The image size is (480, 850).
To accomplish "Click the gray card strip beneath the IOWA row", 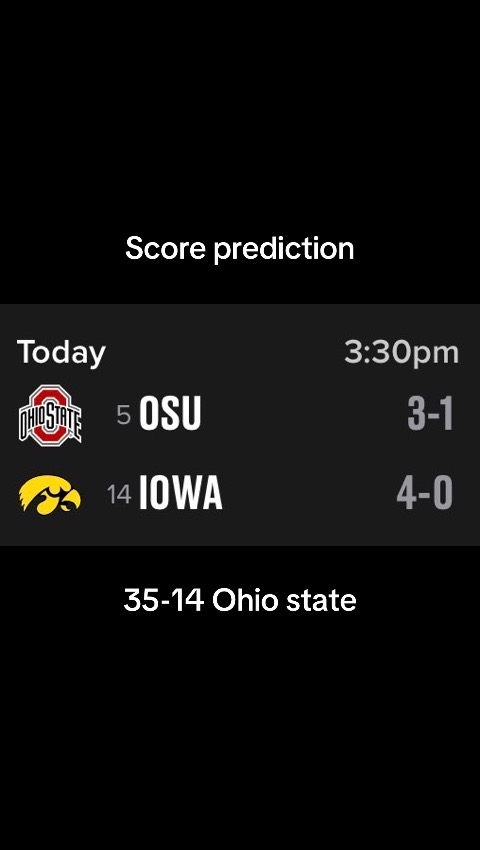I will [240, 530].
